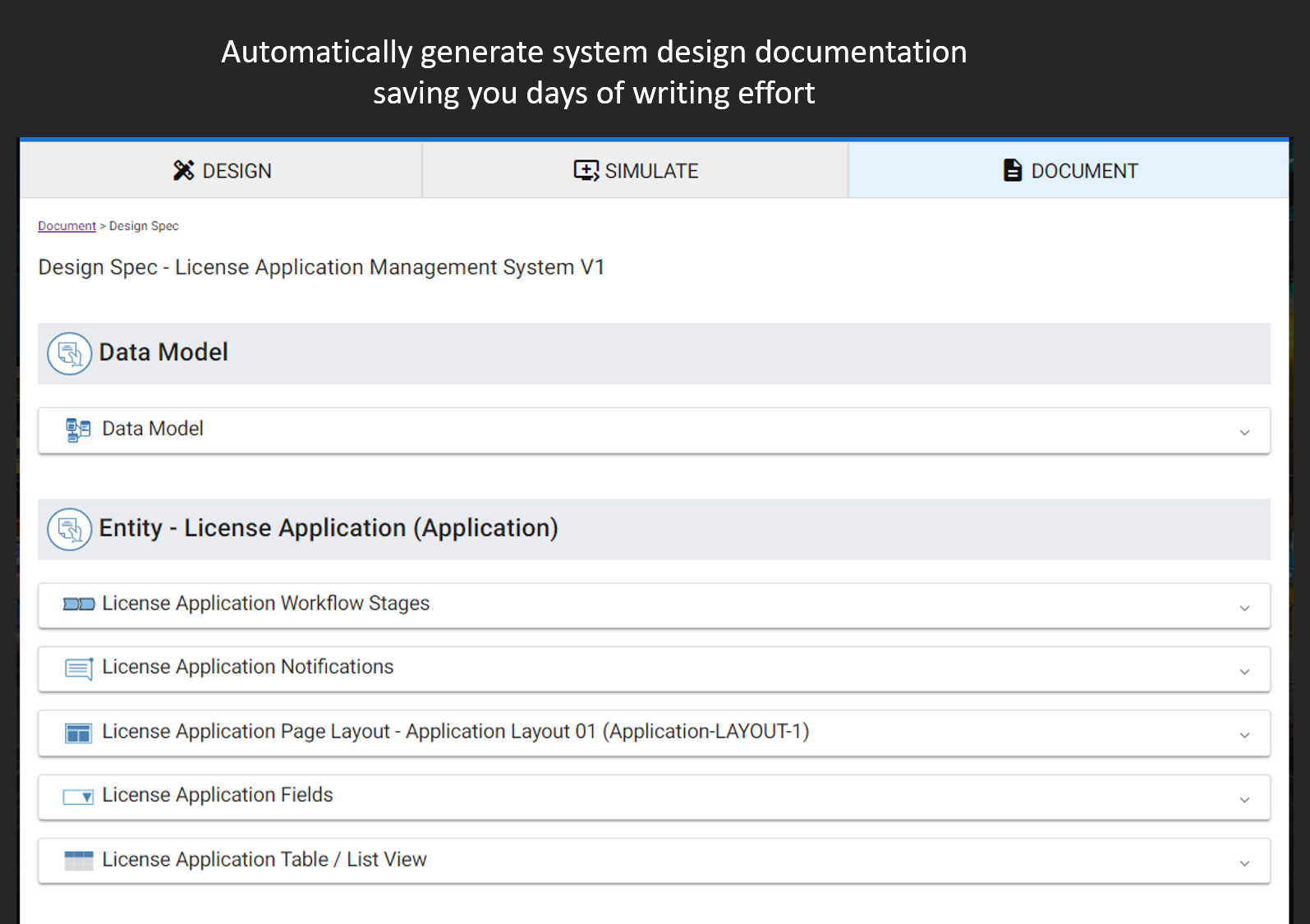The height and width of the screenshot is (924, 1310).
Task: Expand License Application Fields chevron
Action: click(1244, 799)
